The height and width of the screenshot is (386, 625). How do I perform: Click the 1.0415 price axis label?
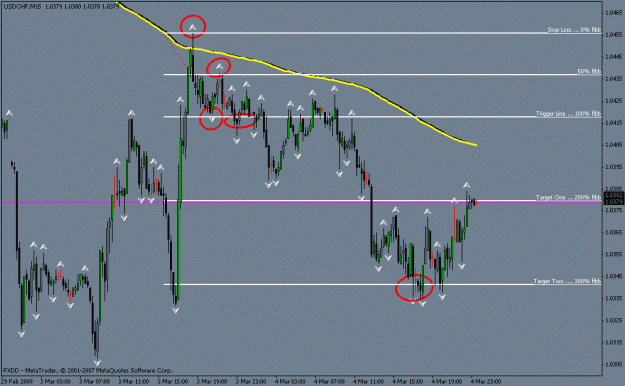coord(613,122)
